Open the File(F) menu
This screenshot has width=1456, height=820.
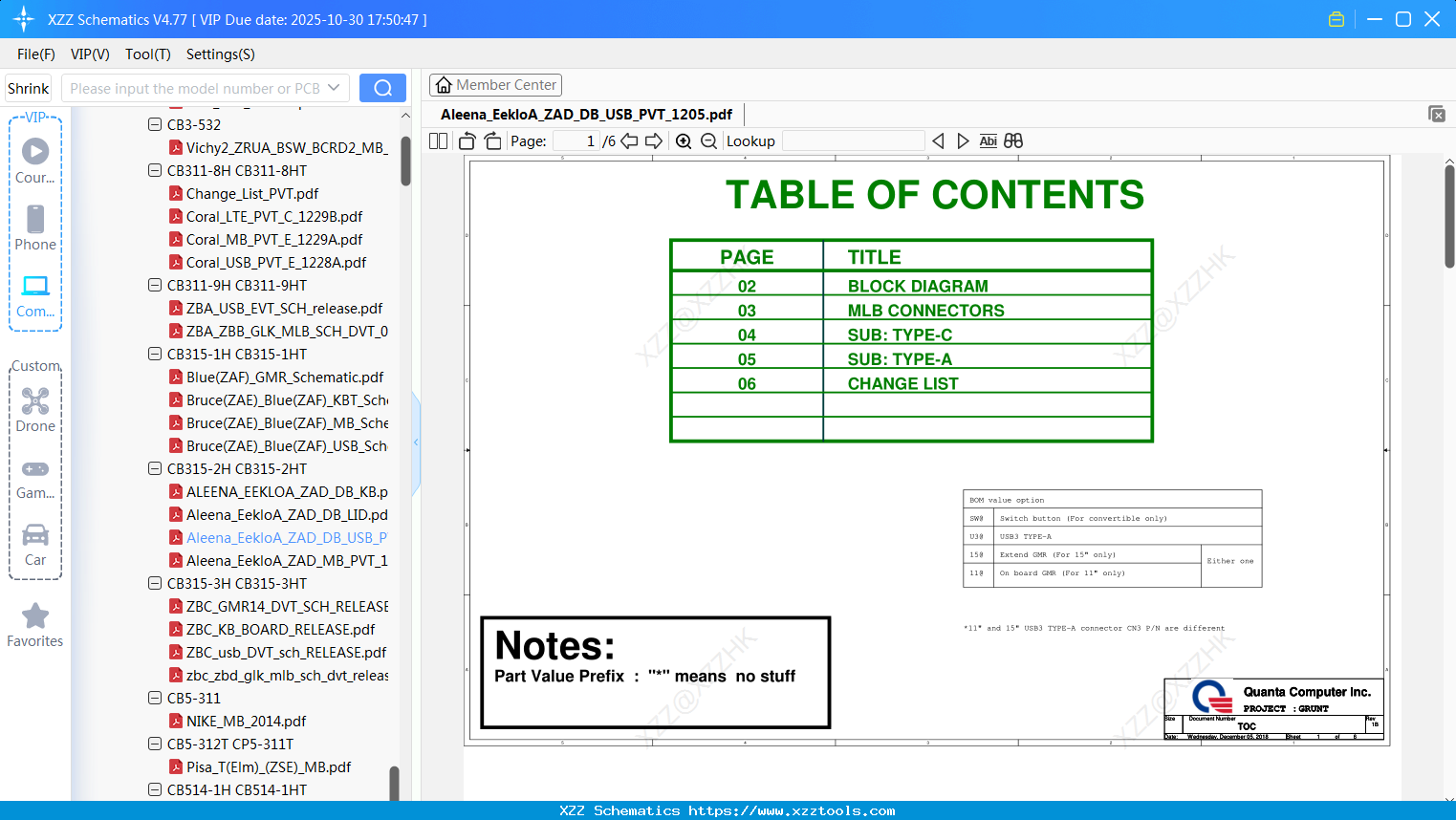coord(36,54)
